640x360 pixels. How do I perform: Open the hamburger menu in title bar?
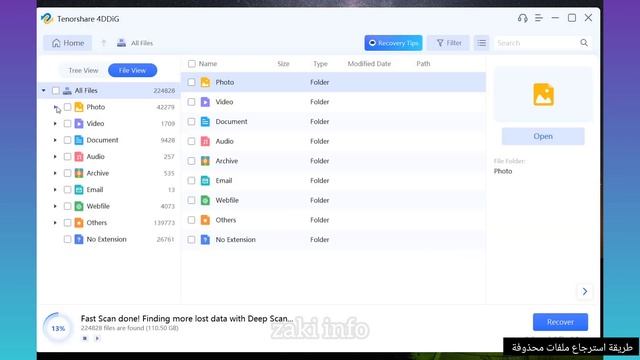pos(539,18)
